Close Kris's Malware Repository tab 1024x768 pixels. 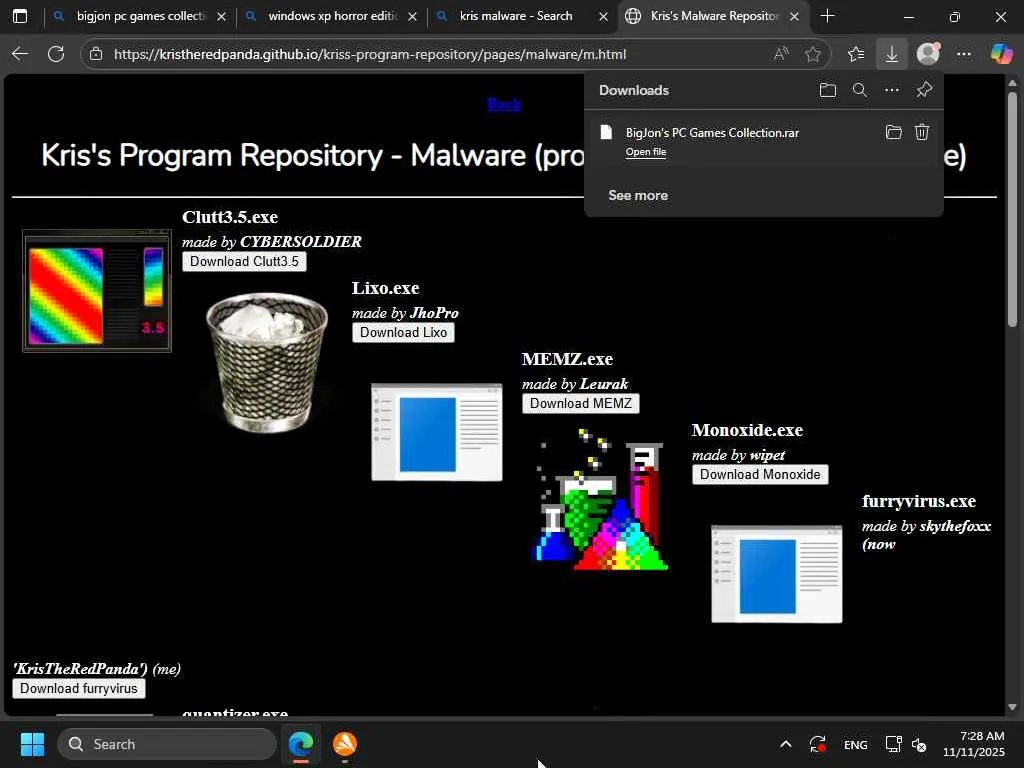point(794,16)
